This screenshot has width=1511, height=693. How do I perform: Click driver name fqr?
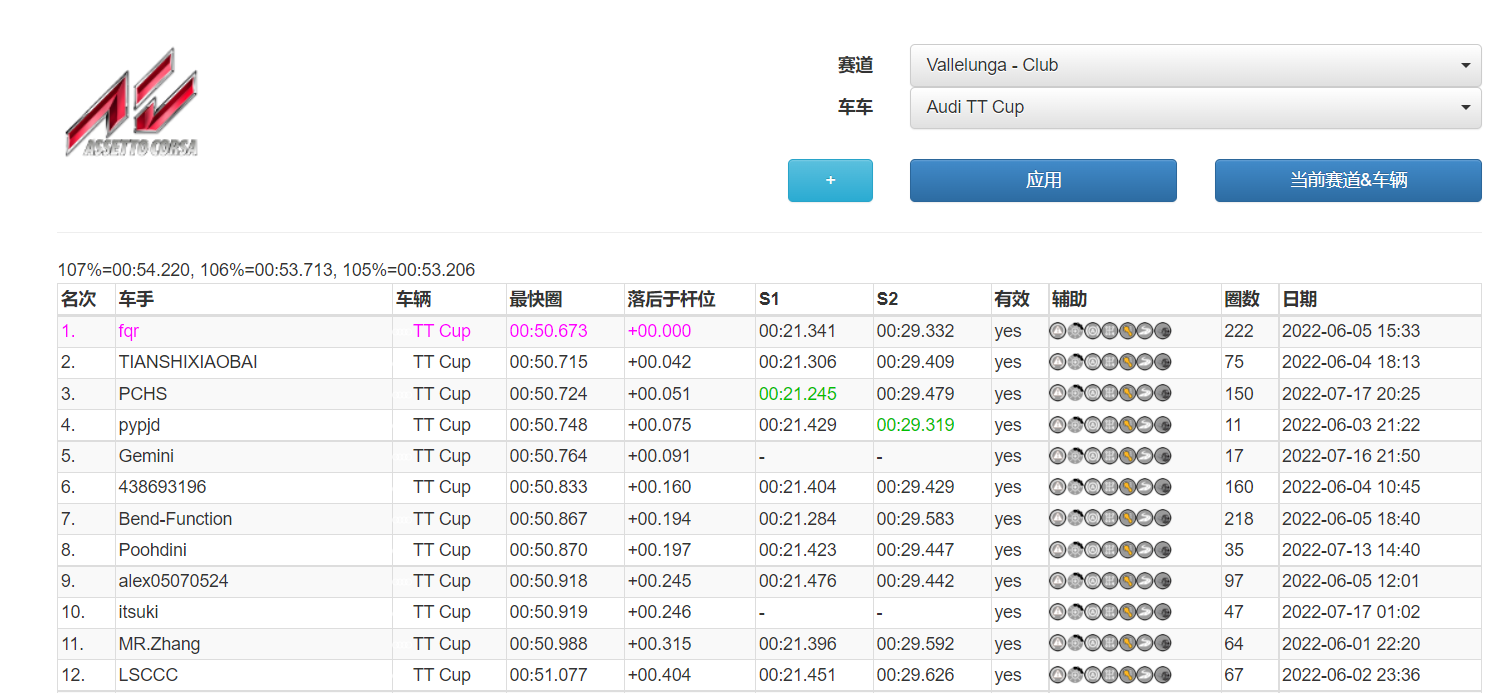pos(128,331)
